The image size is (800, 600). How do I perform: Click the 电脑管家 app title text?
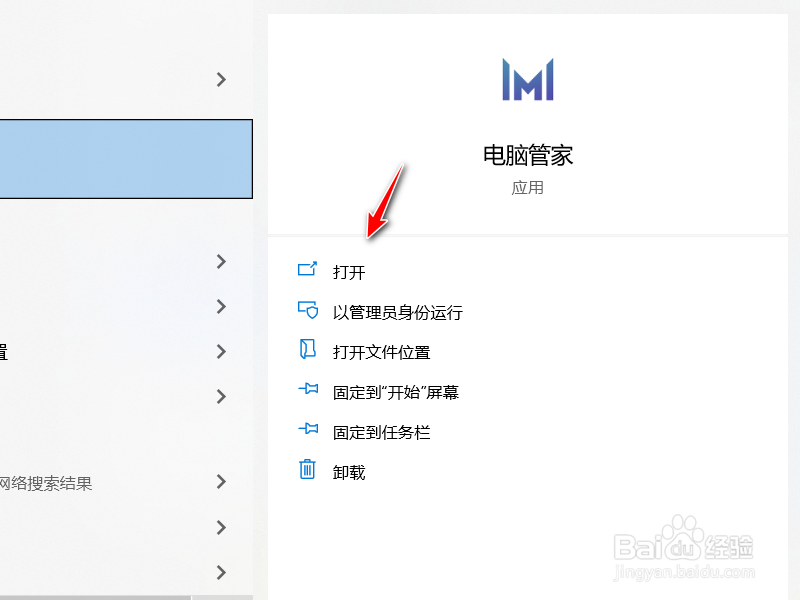(528, 155)
